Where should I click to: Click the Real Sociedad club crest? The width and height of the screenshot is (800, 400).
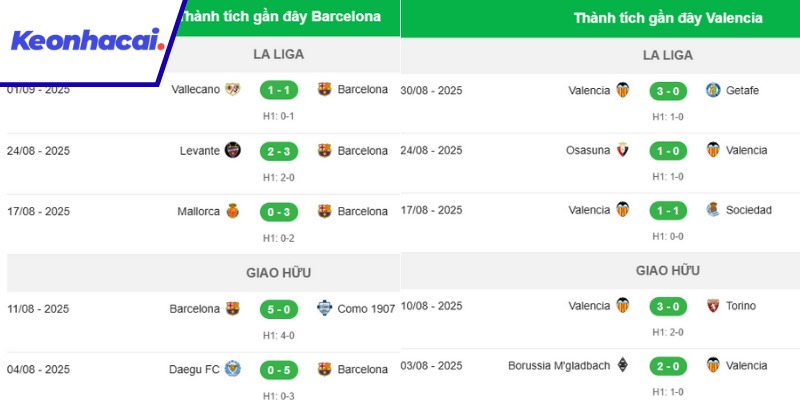coord(713,210)
